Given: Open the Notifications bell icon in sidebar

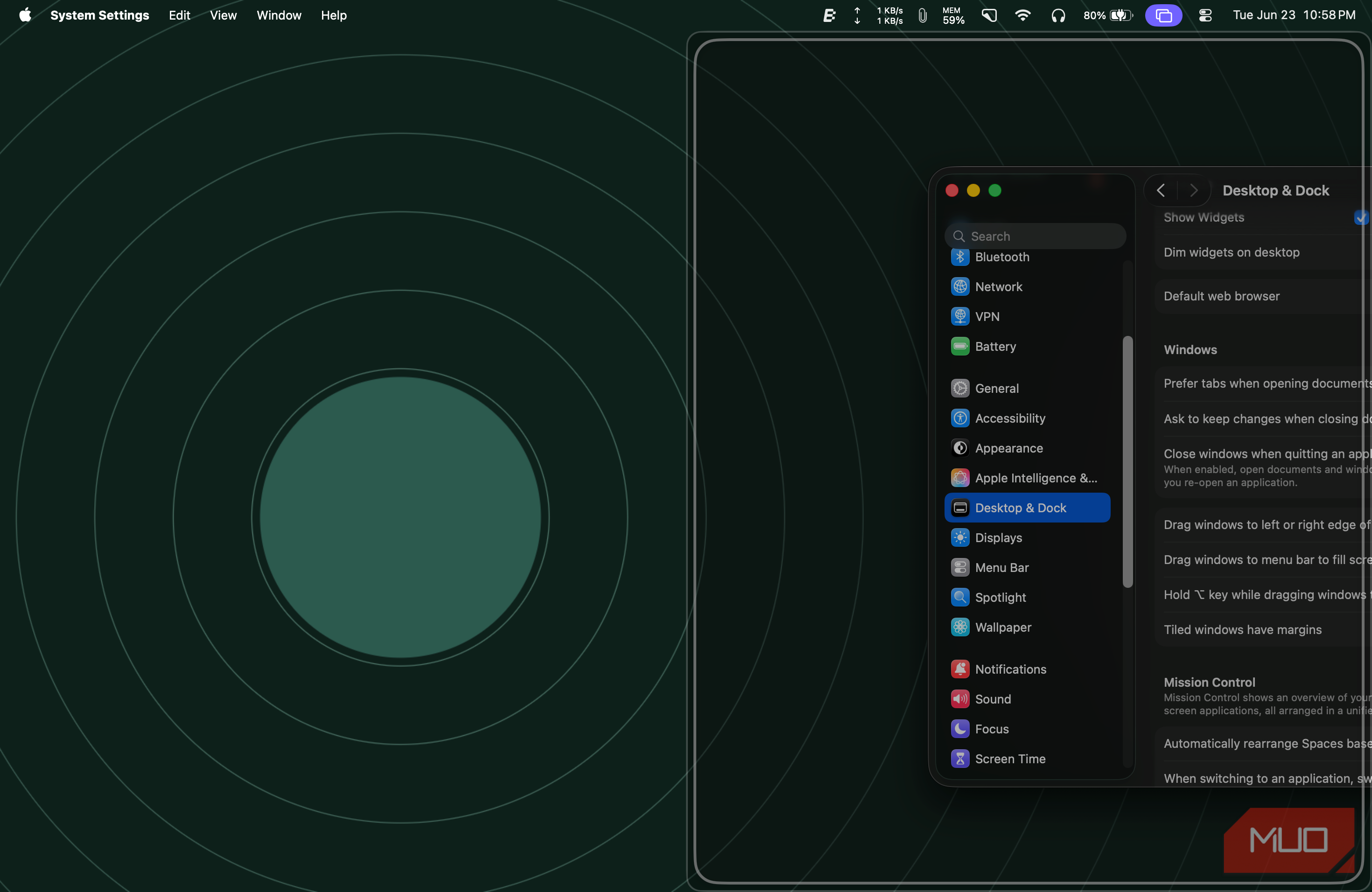Looking at the screenshot, I should point(960,669).
